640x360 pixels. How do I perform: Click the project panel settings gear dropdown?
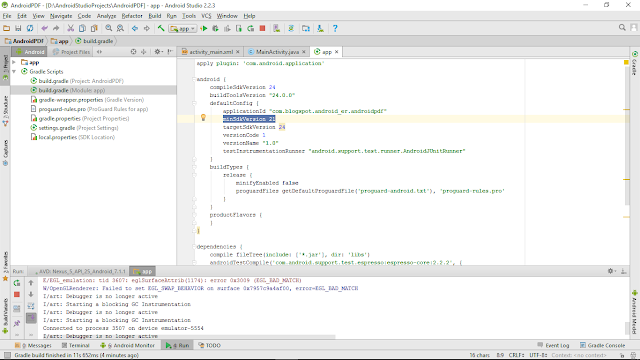[x=158, y=52]
